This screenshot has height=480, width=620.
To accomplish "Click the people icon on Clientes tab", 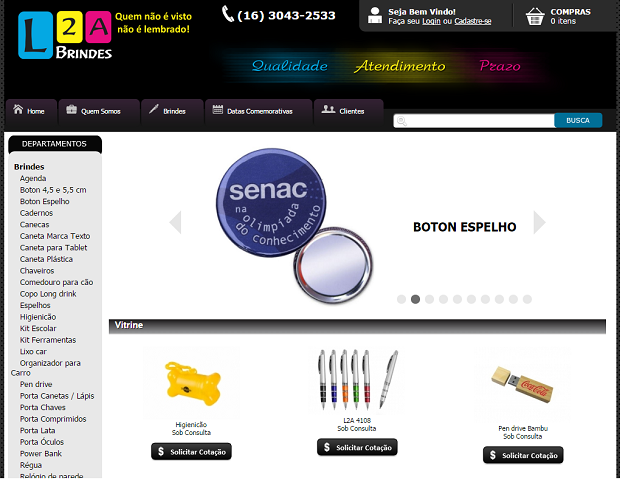I will [328, 110].
